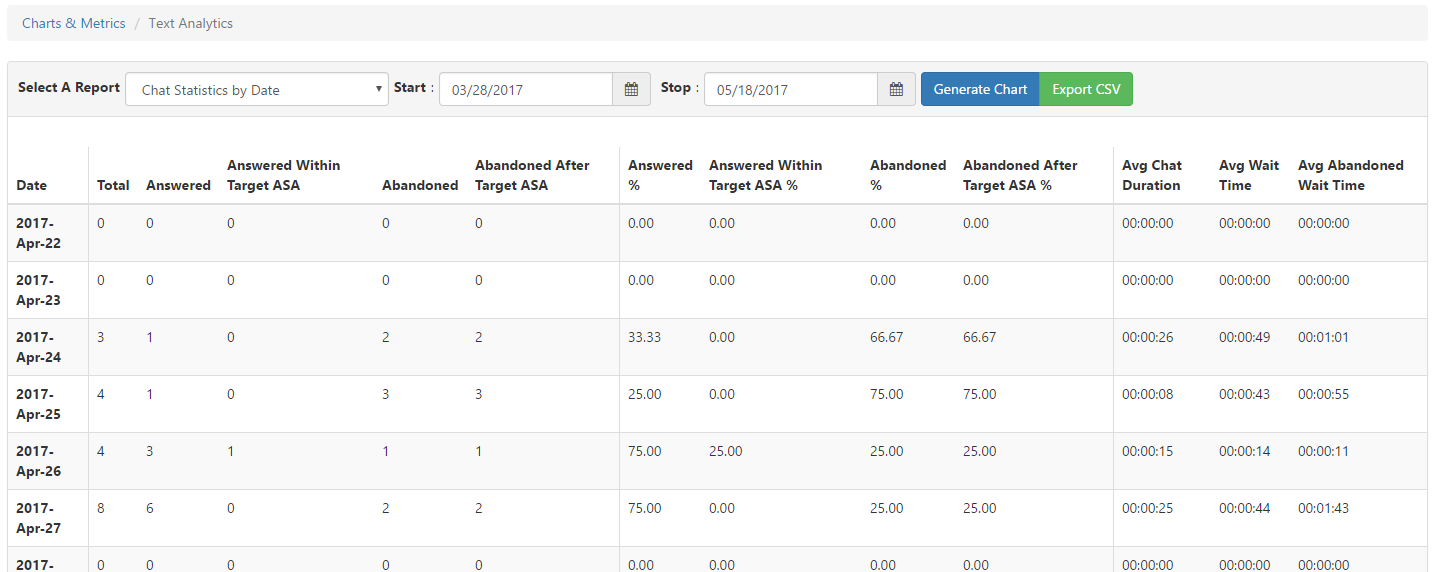
Task: Click Avg Chat Duration 00:00:25 cell
Action: [x=1147, y=508]
